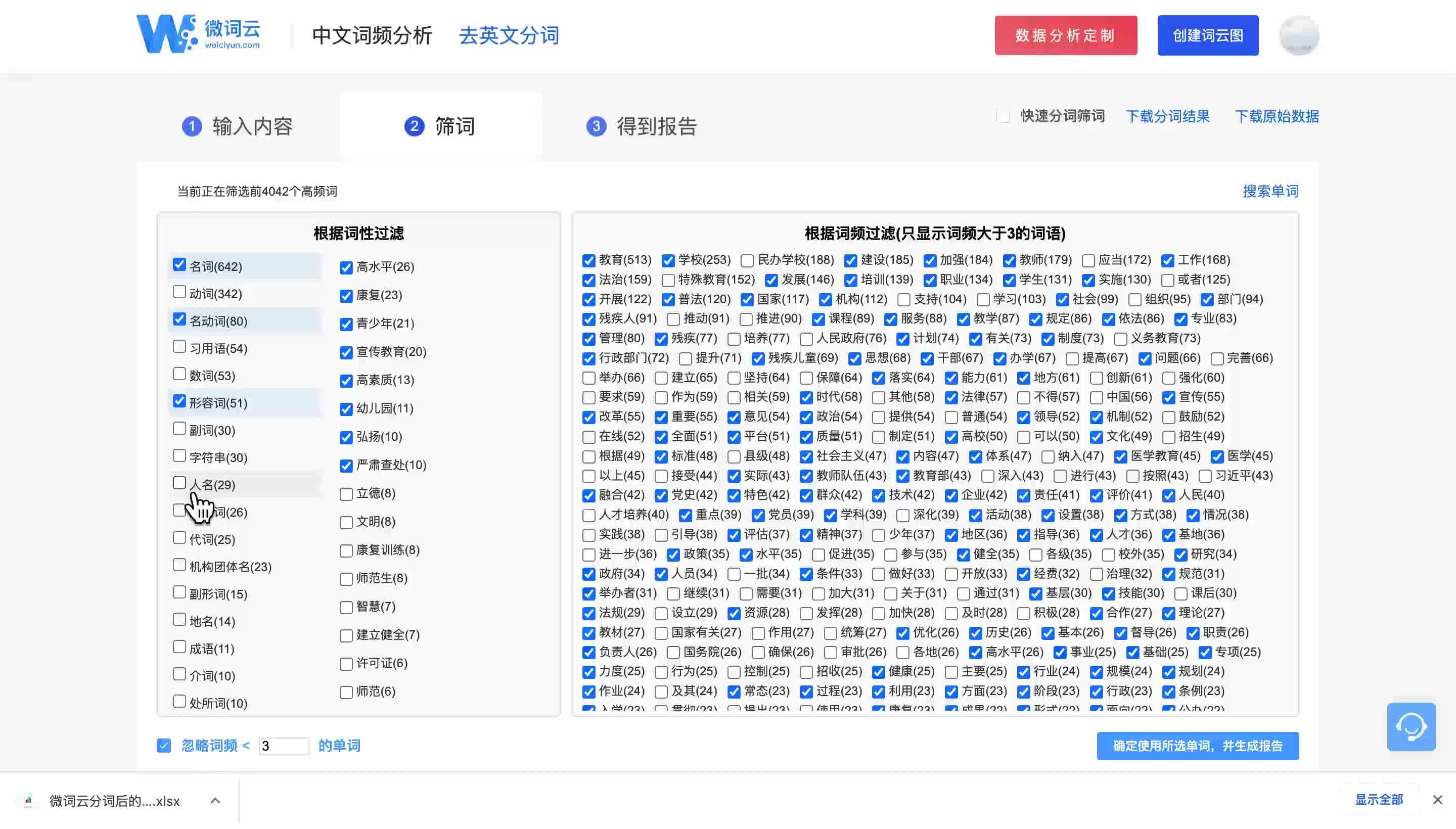Open the user avatar menu

1299,35
